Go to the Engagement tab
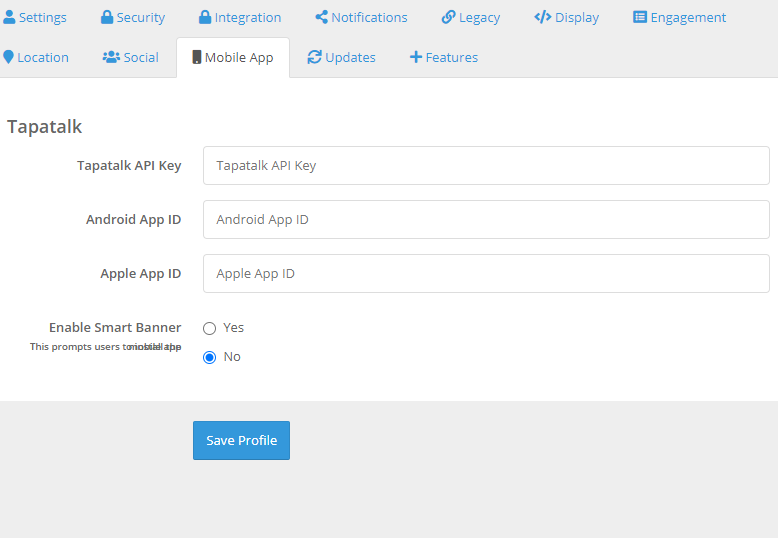This screenshot has width=778, height=538. pos(680,17)
